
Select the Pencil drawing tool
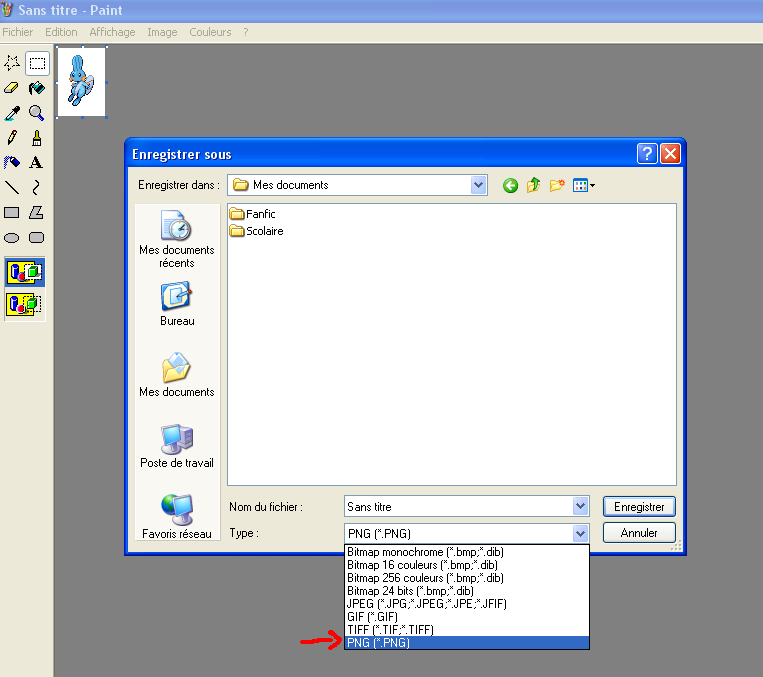click(12, 138)
